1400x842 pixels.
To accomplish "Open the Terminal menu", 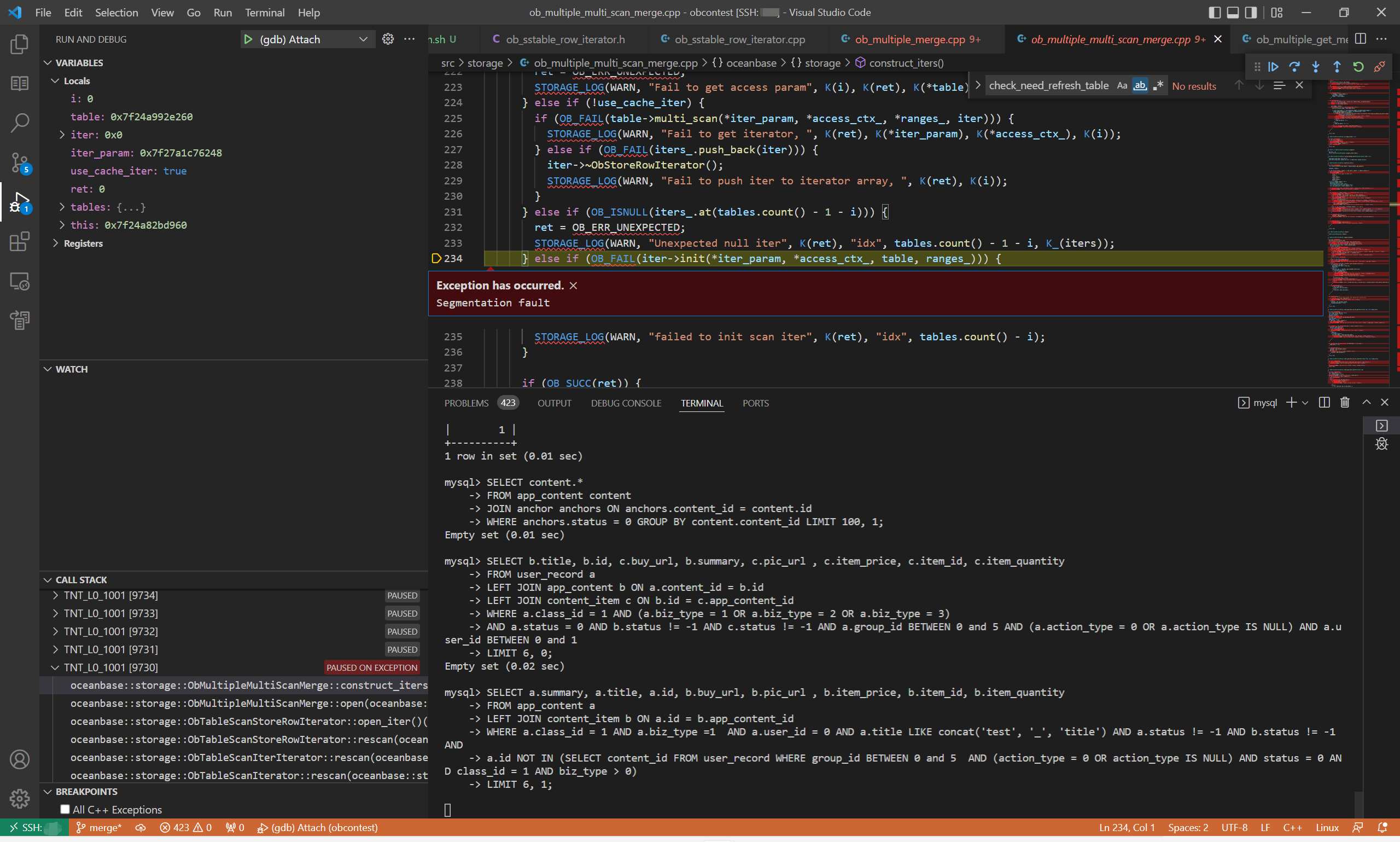I will (x=264, y=13).
